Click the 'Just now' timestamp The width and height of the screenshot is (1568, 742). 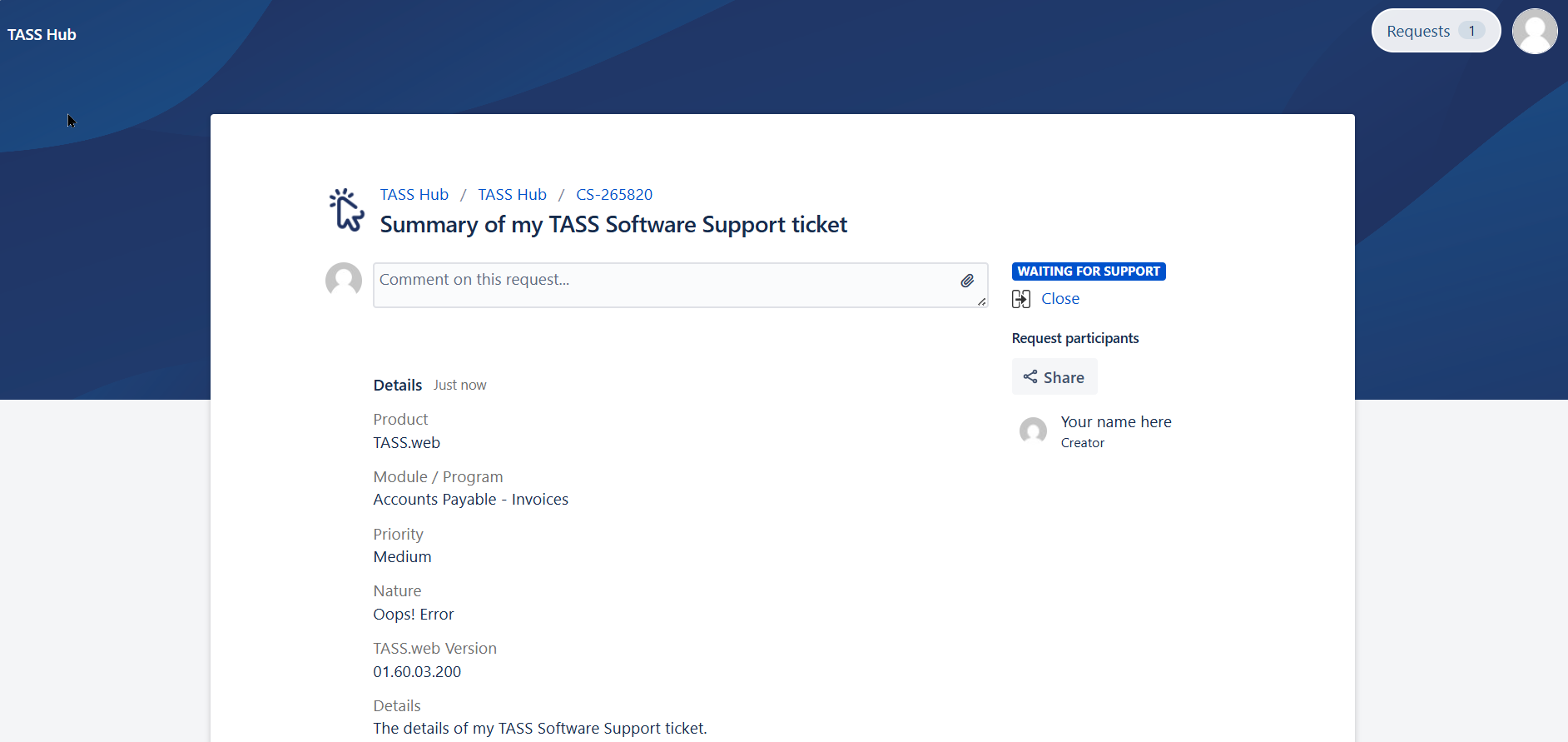(x=459, y=386)
